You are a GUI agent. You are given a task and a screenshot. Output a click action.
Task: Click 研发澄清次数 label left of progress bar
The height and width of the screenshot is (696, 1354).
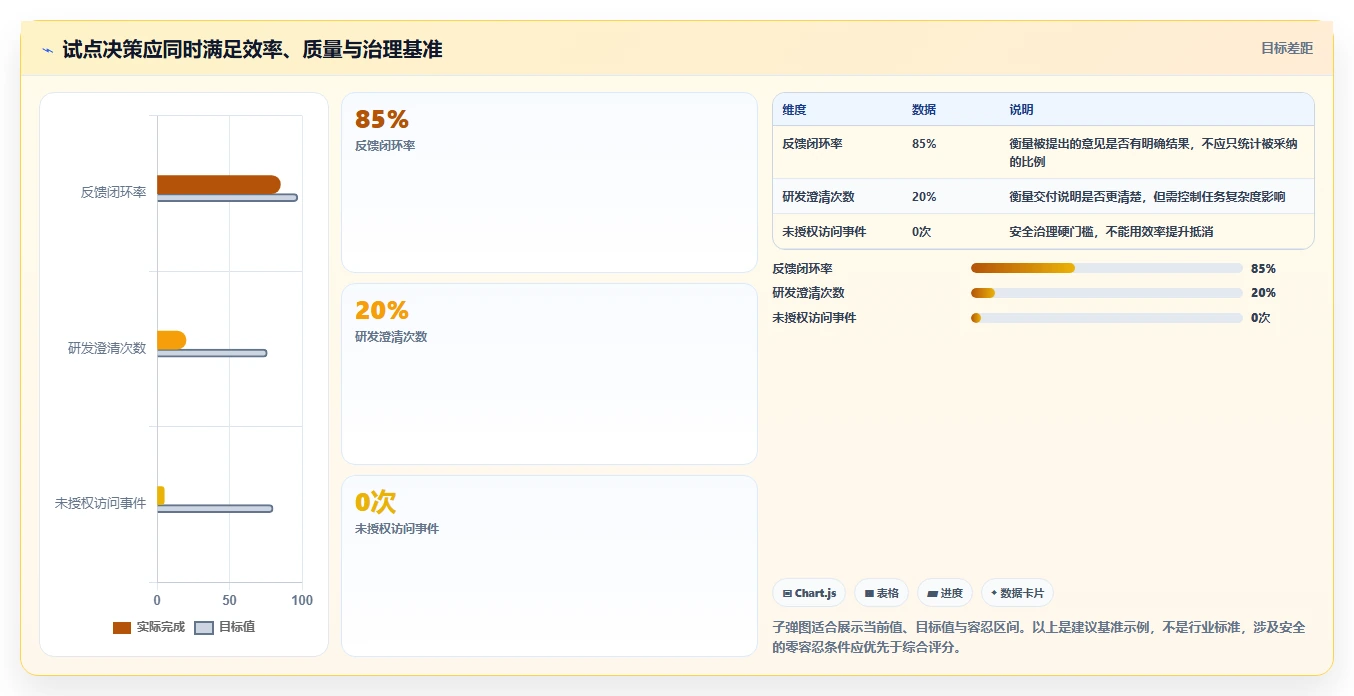pos(809,293)
